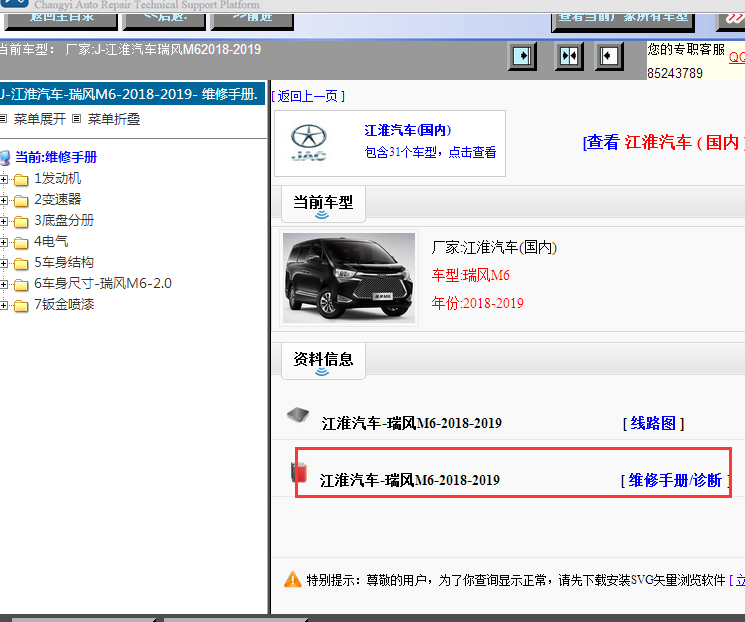Image resolution: width=745 pixels, height=622 pixels.
Task: Select the 5车身结构 tree entry
Action: [64, 262]
